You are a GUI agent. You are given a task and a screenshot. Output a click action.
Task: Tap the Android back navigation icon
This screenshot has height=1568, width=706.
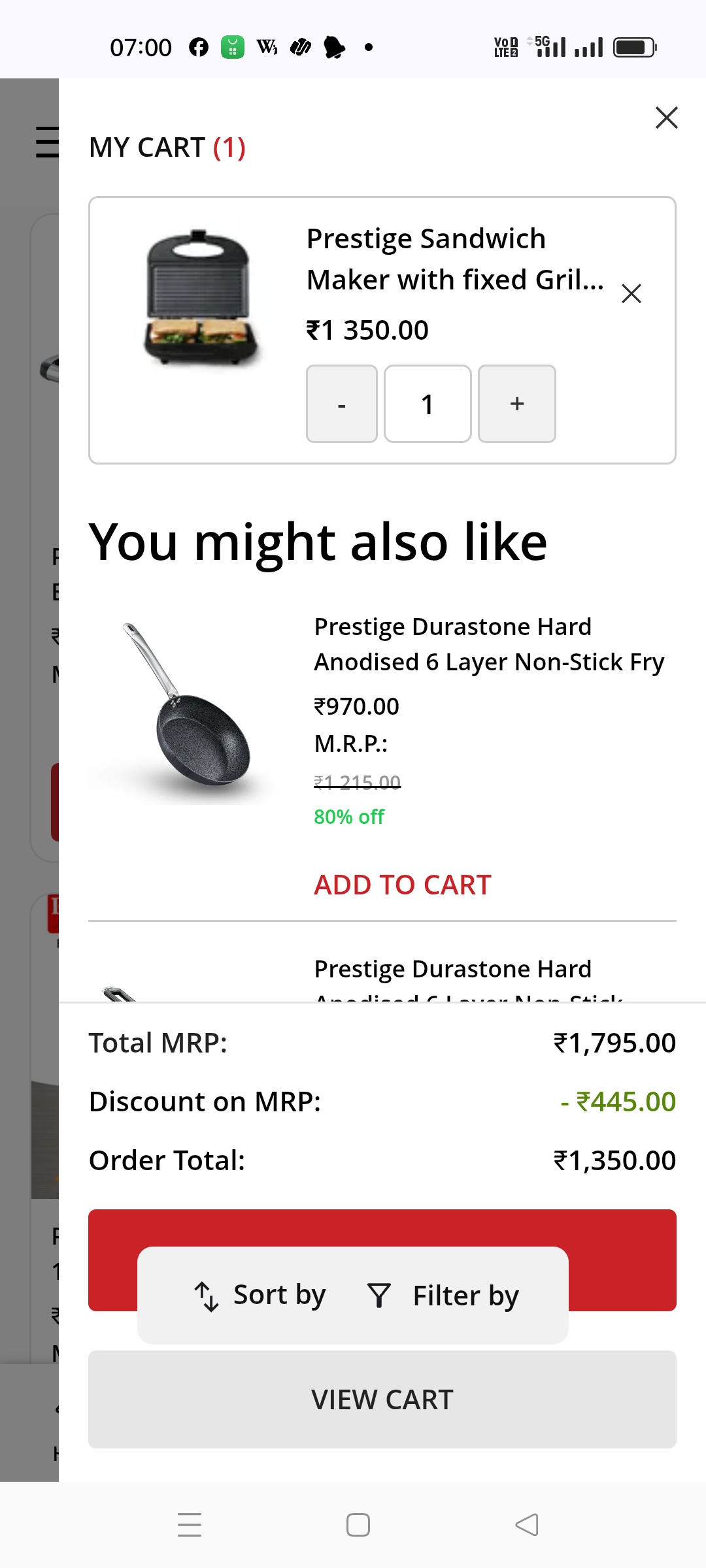pos(527,1525)
